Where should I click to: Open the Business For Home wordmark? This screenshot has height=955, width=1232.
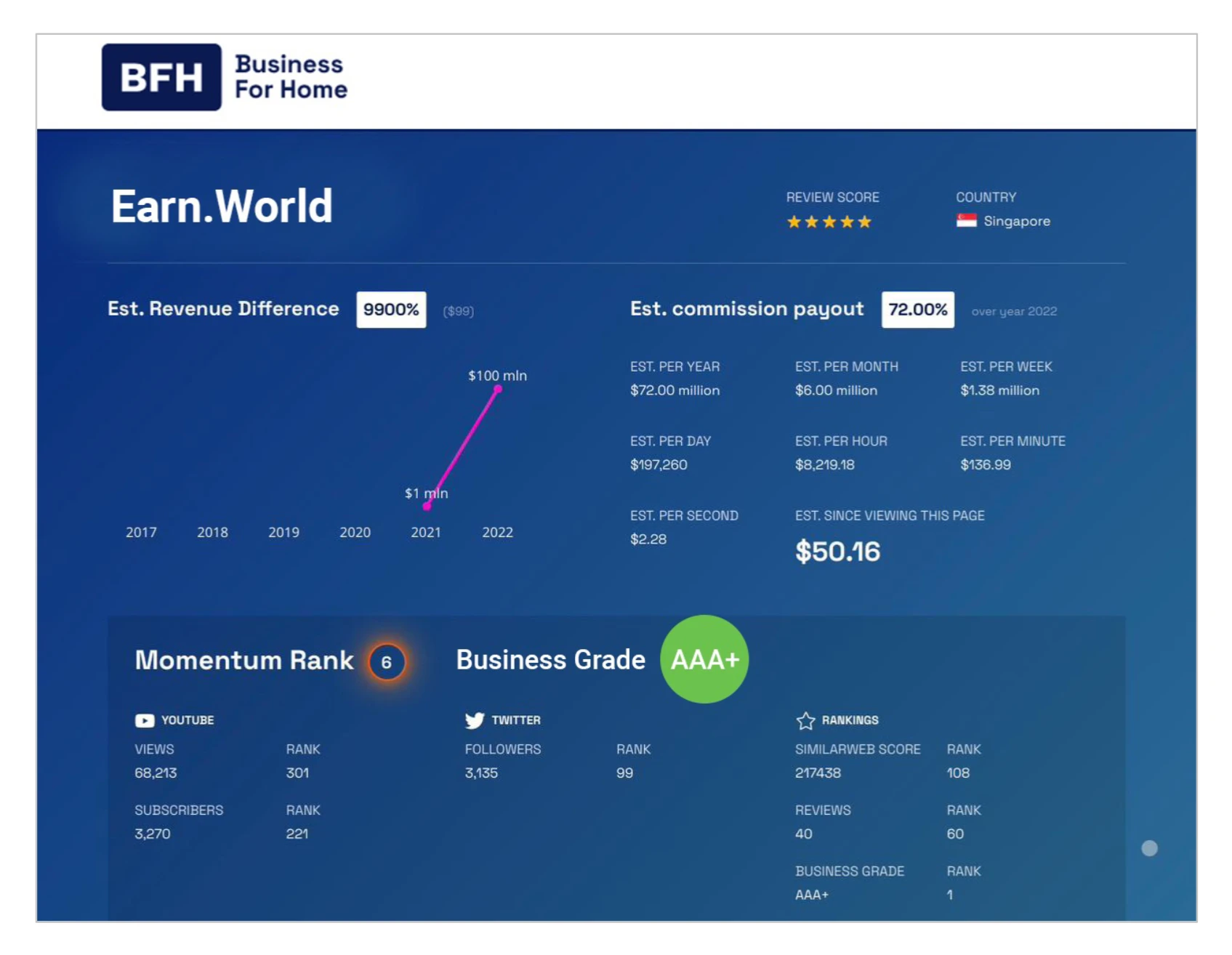coord(291,77)
